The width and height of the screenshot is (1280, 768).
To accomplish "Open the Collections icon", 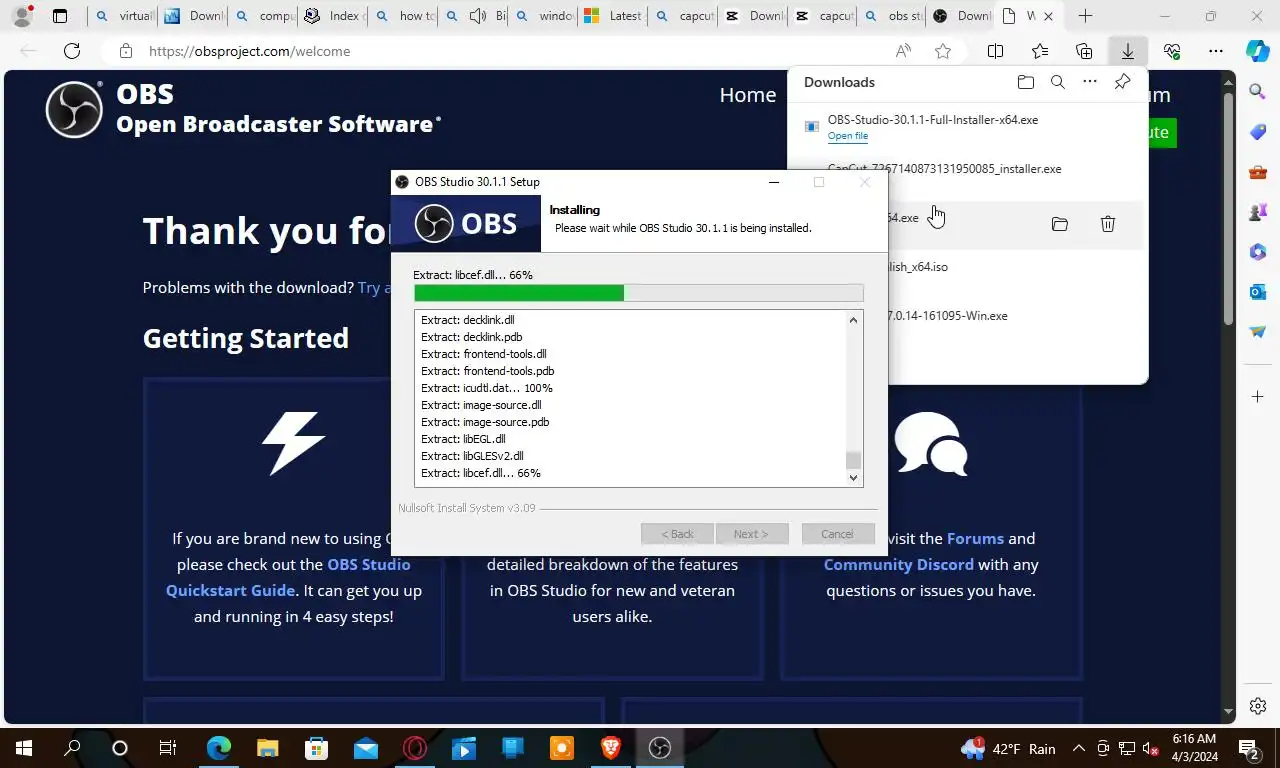I will [1084, 51].
